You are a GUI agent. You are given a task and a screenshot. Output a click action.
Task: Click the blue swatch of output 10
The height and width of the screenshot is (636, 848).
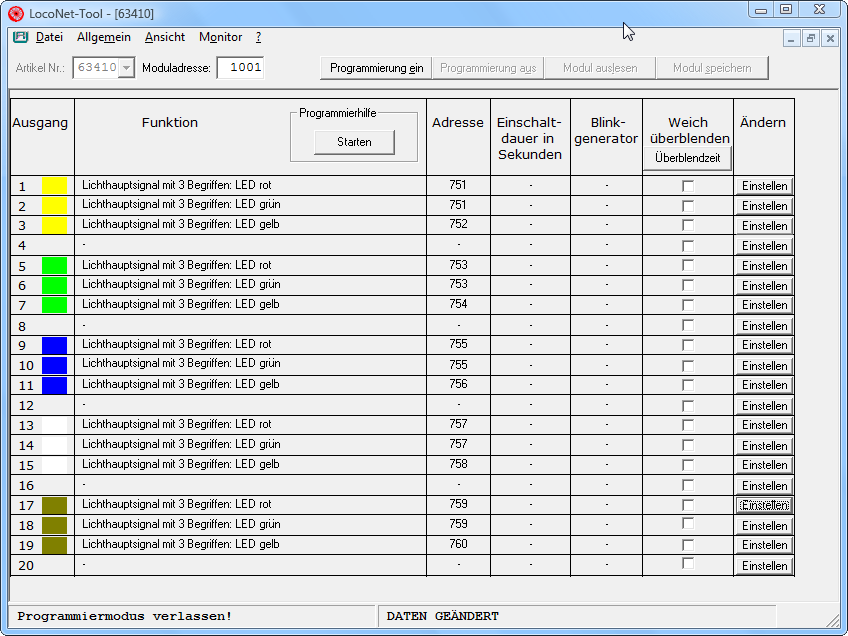[x=55, y=365]
